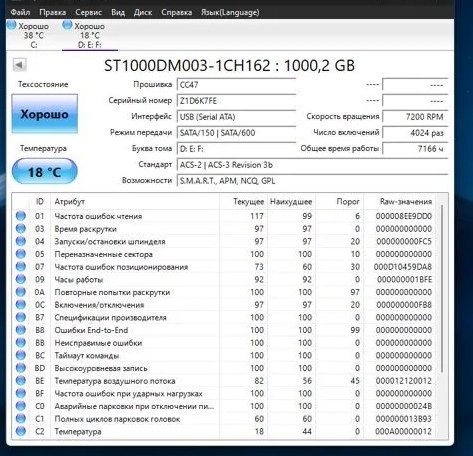The image size is (473, 456).
Task: Click the Серийный номер field Z1D6K7FE
Action: (x=236, y=101)
